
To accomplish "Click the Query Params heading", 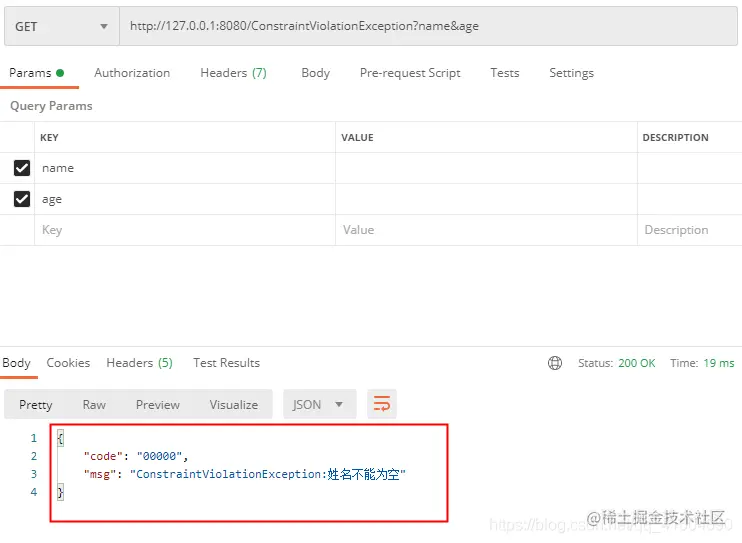I will pyautogui.click(x=51, y=106).
